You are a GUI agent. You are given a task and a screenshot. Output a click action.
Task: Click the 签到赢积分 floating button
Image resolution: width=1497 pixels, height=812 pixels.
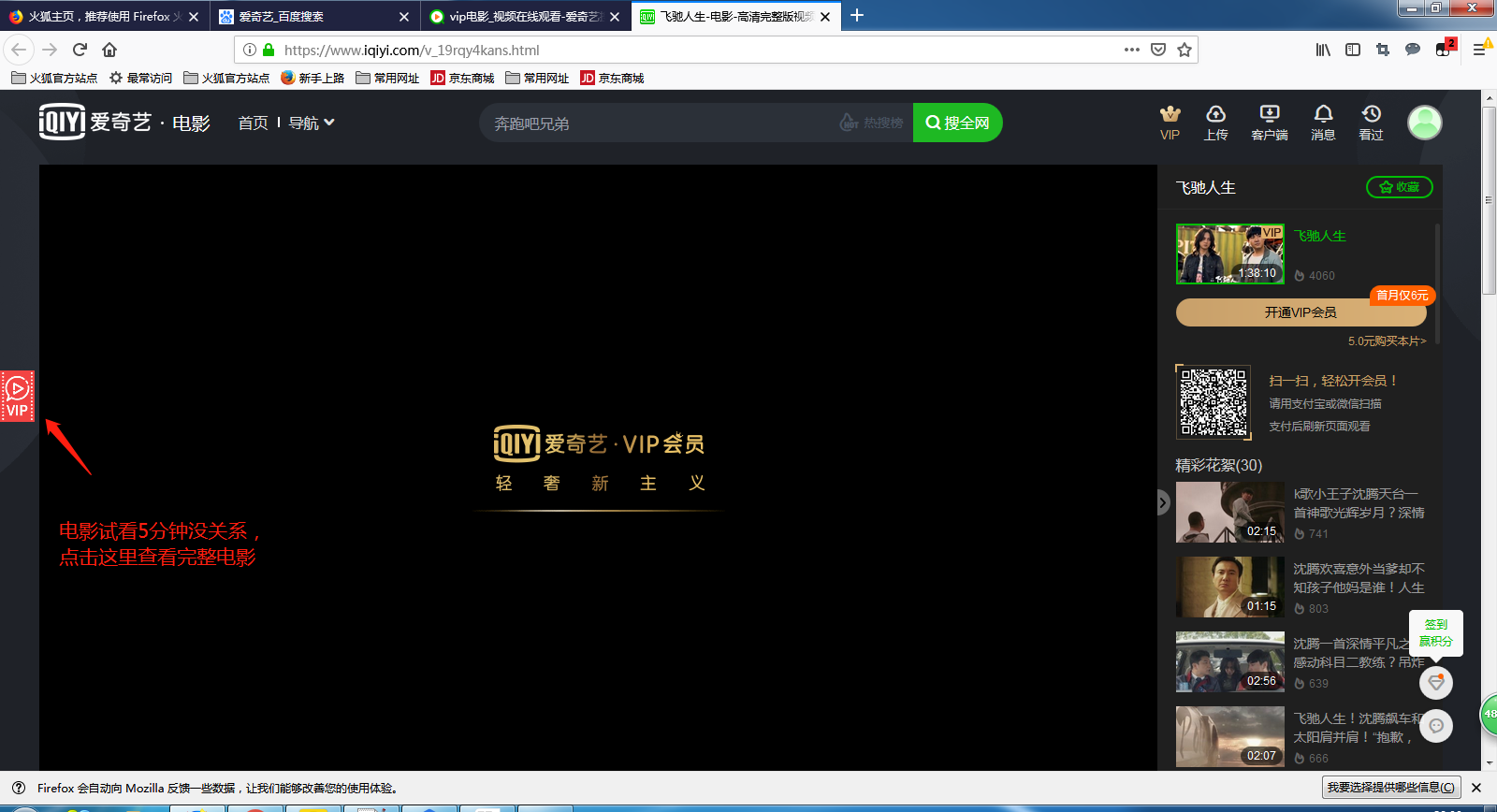click(x=1436, y=633)
